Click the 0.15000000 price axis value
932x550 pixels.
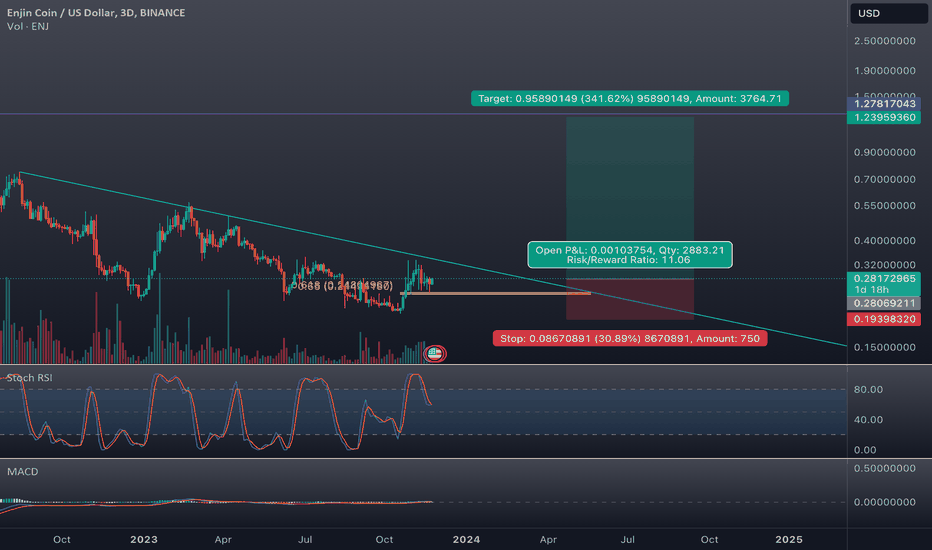[x=884, y=347]
